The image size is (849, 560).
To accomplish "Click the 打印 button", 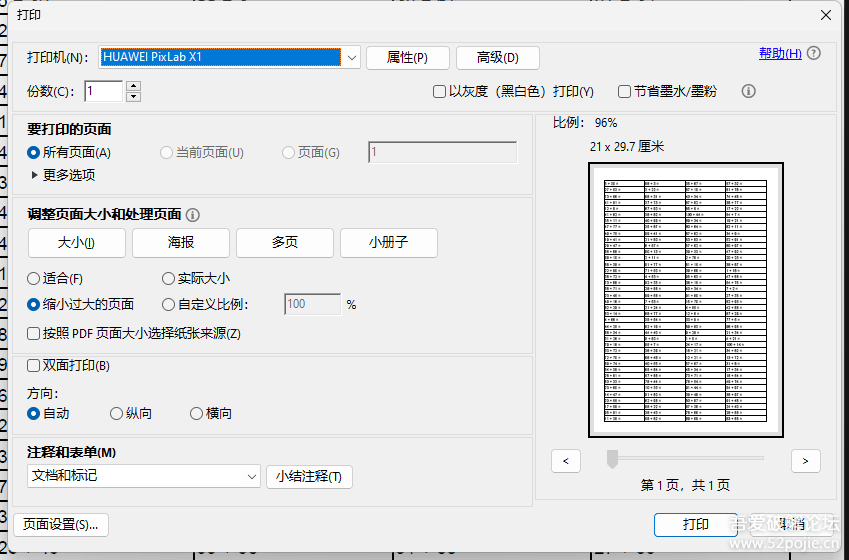I will point(695,525).
